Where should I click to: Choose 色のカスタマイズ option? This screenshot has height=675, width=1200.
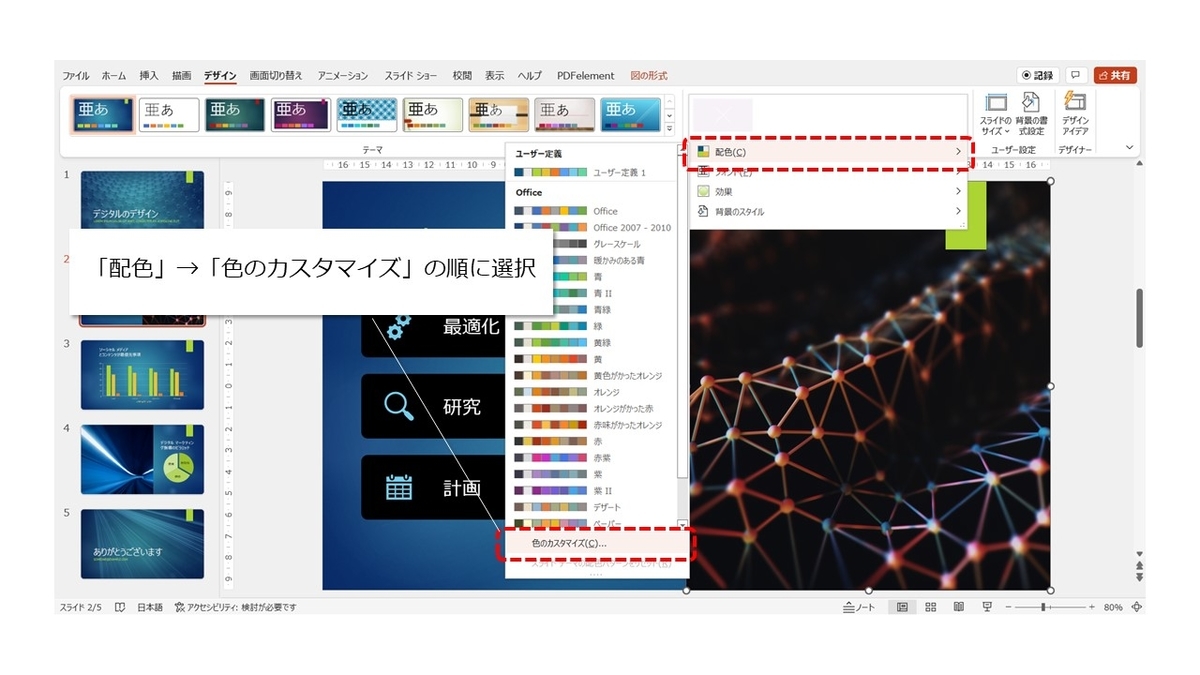tap(595, 543)
